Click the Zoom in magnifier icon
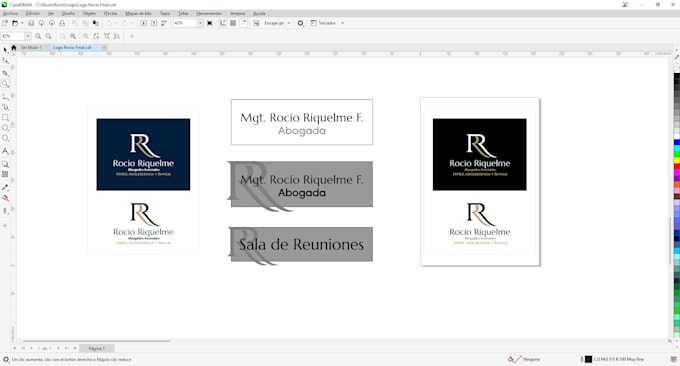This screenshot has height=366, width=680. [x=38, y=36]
